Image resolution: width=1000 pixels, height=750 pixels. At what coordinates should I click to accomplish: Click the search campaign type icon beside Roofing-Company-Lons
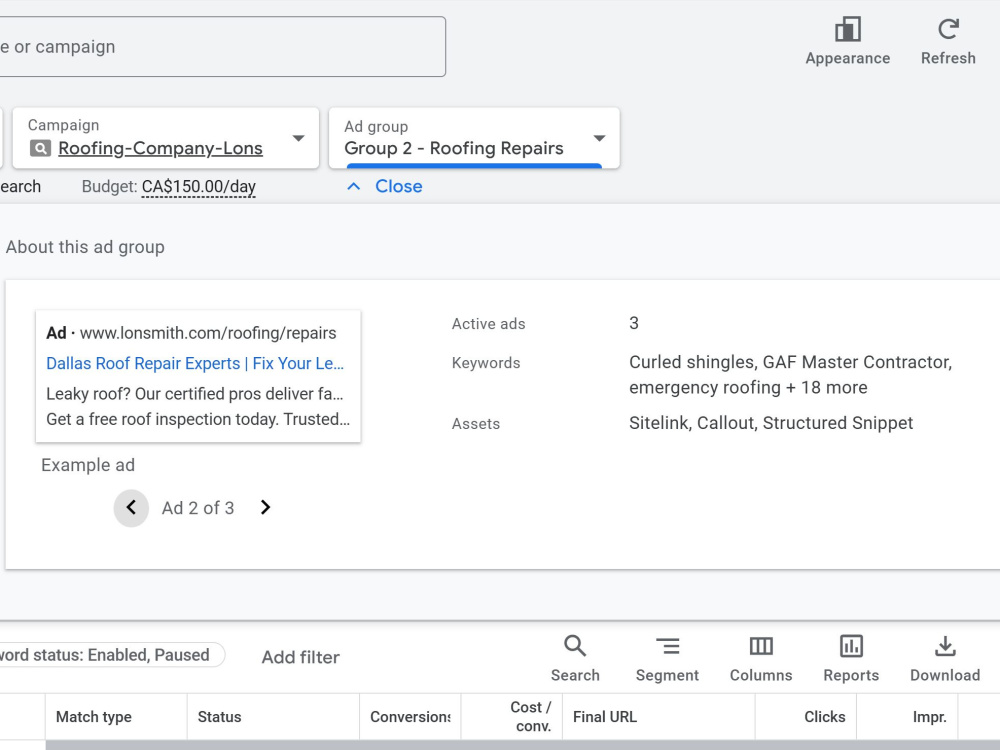[40, 149]
